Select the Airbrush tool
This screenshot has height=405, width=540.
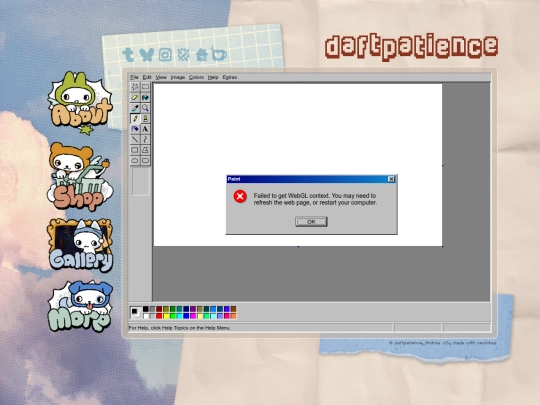pos(135,129)
